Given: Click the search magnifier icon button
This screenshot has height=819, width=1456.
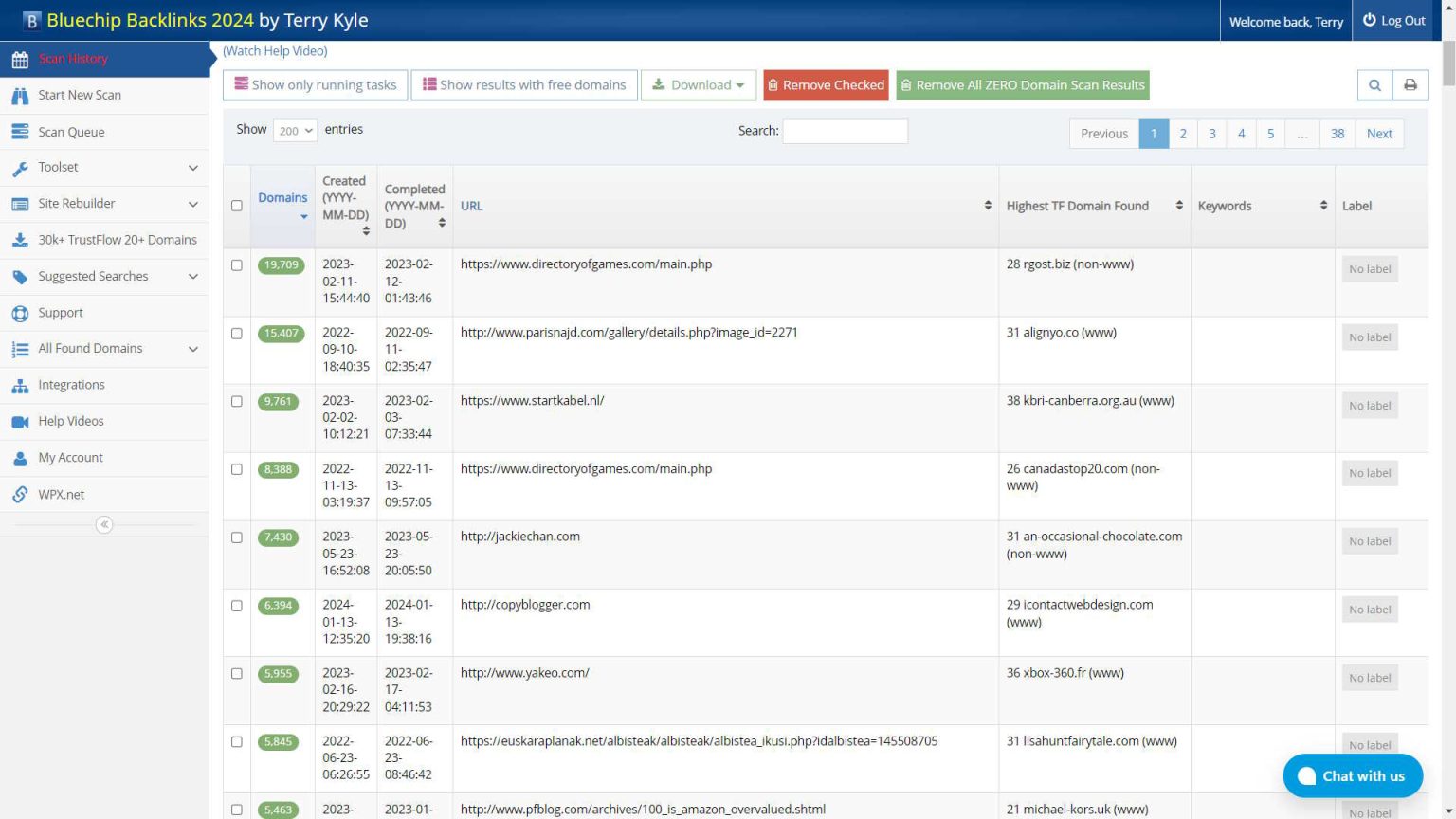Looking at the screenshot, I should [1374, 85].
